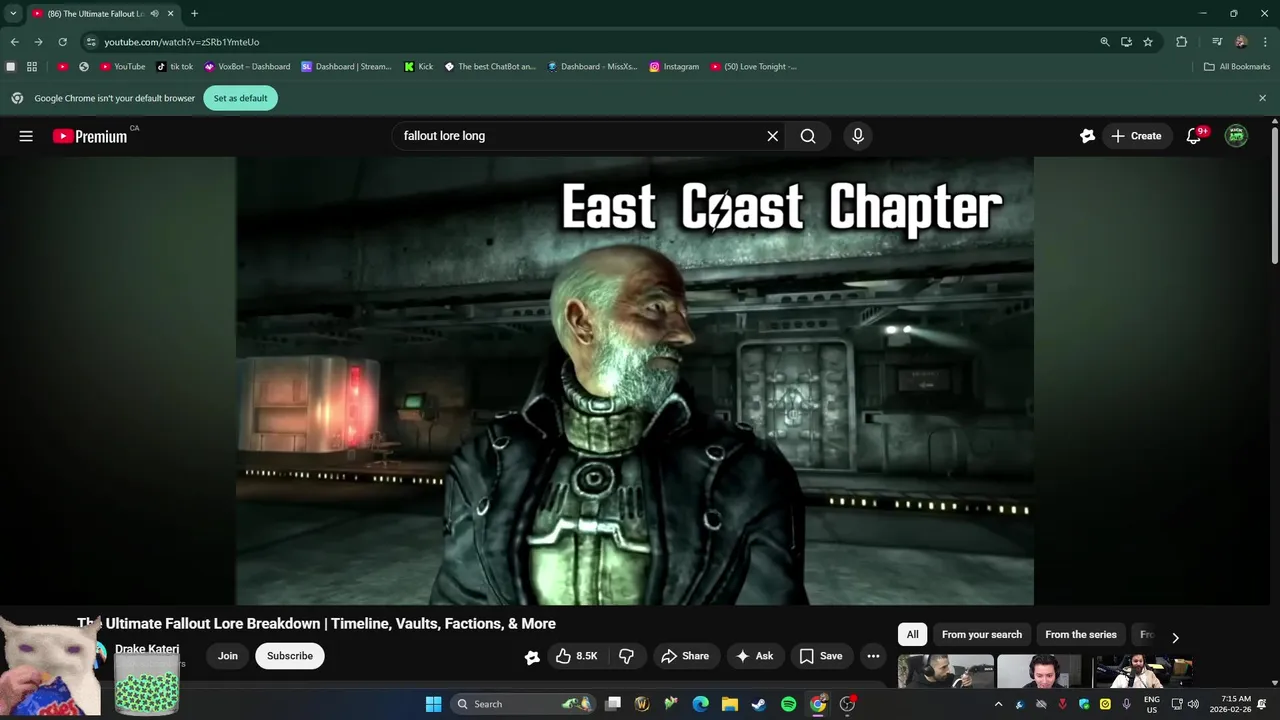Open Kick bookmark
1280x720 pixels.
(419, 67)
